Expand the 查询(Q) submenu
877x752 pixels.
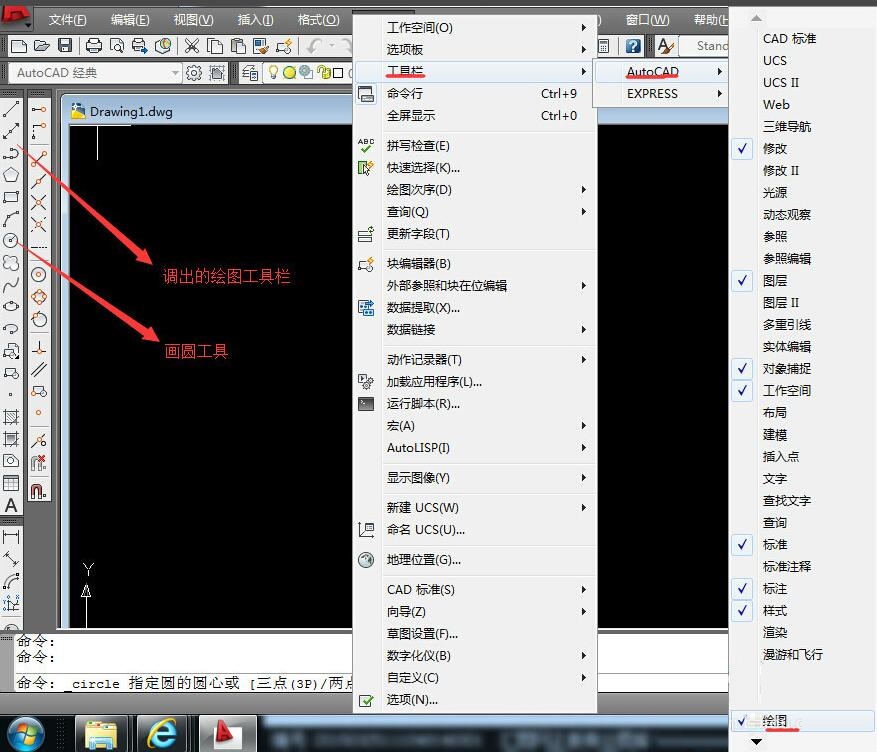pyautogui.click(x=474, y=212)
